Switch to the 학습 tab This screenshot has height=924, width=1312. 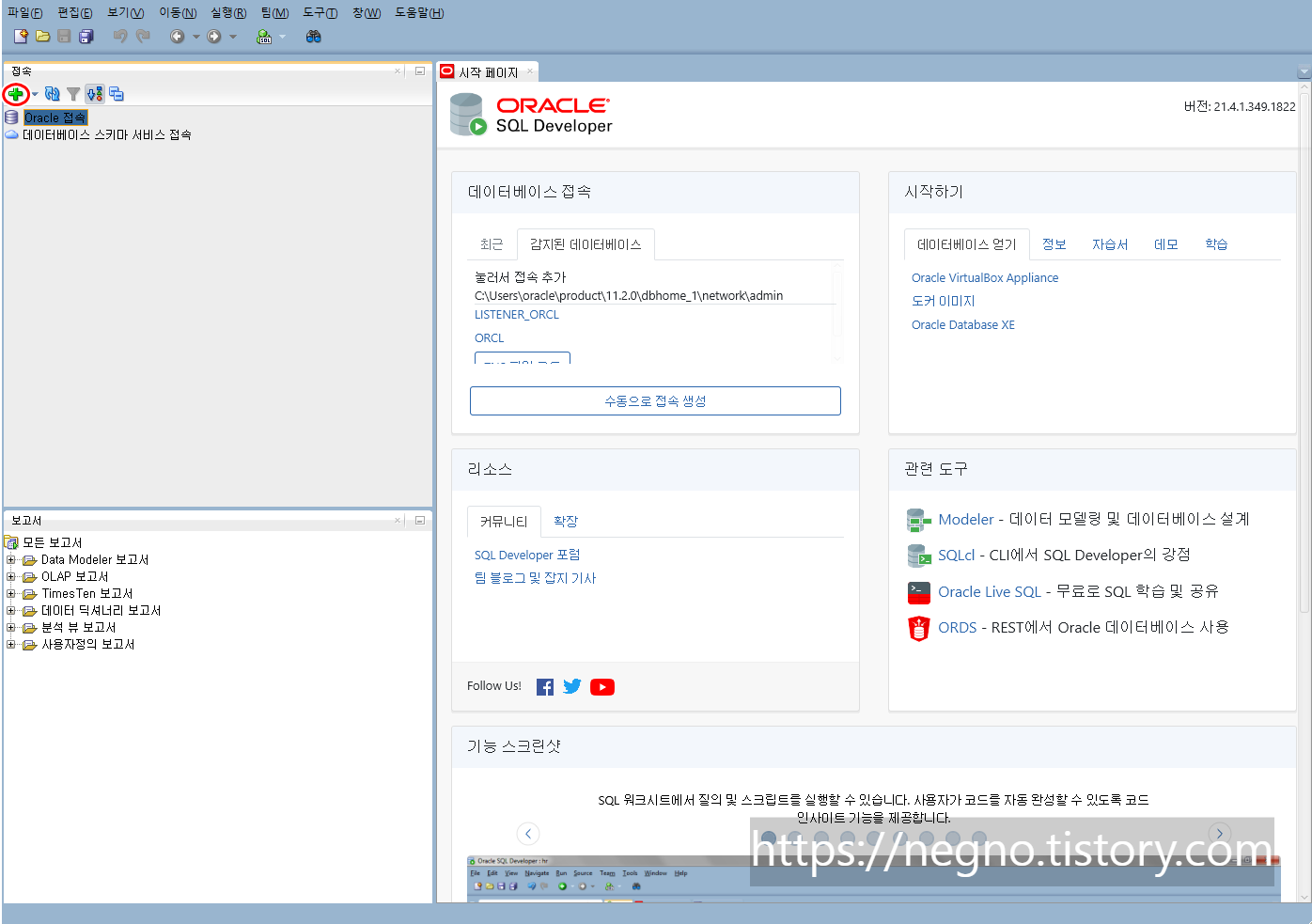pos(1217,244)
